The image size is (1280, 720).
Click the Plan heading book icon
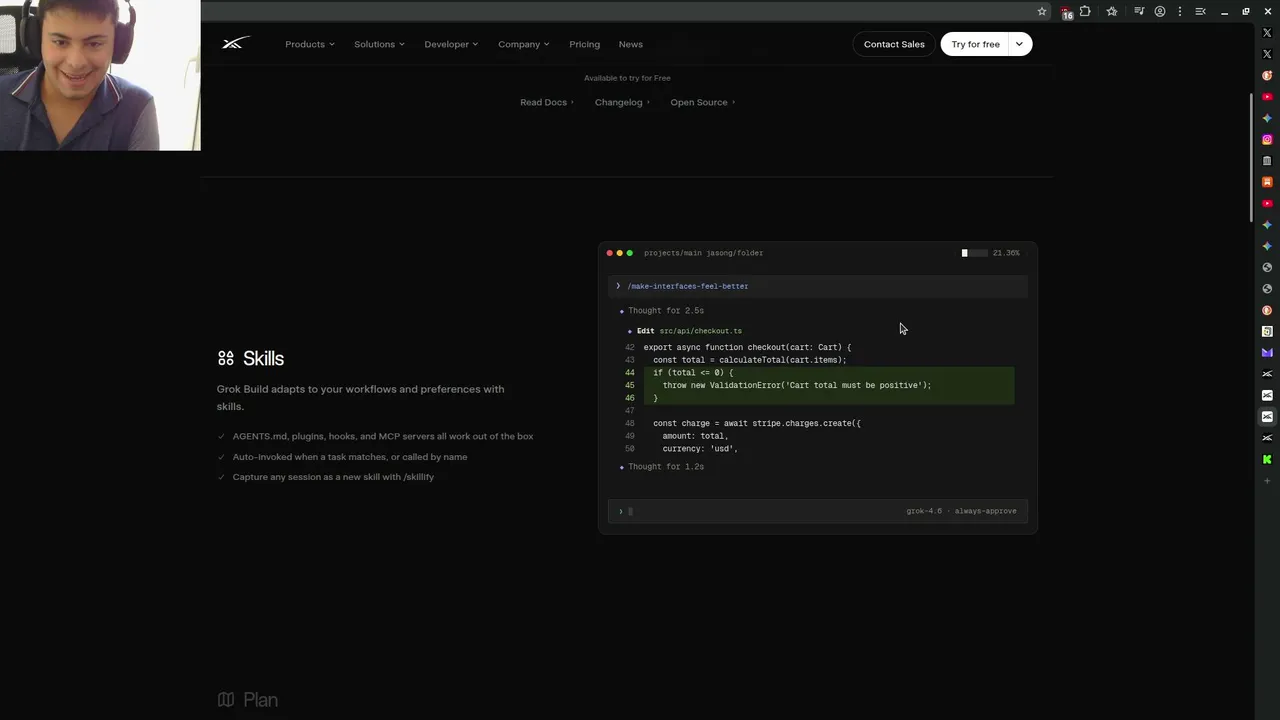[226, 700]
